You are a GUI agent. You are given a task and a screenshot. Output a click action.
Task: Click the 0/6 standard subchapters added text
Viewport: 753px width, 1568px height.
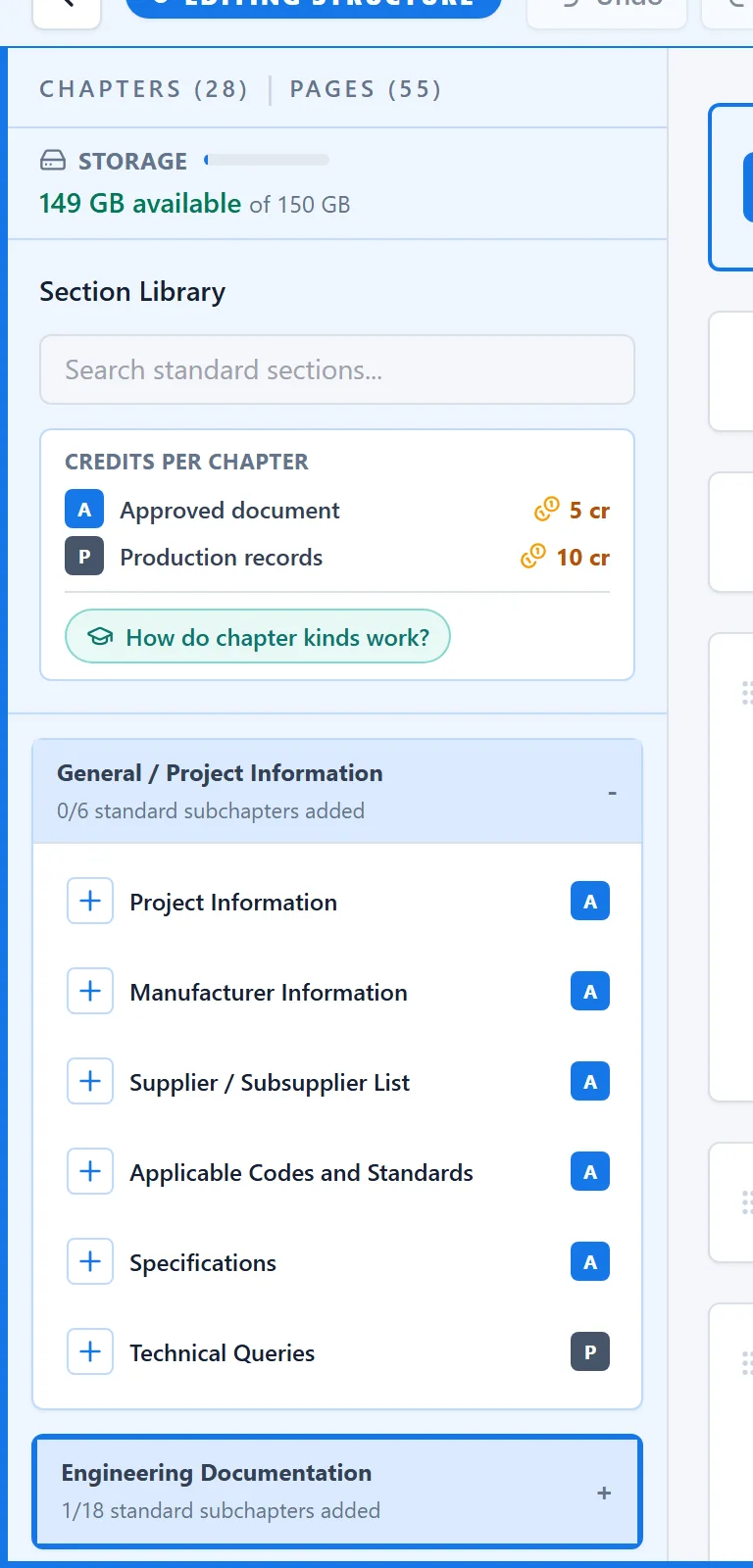pyautogui.click(x=211, y=810)
